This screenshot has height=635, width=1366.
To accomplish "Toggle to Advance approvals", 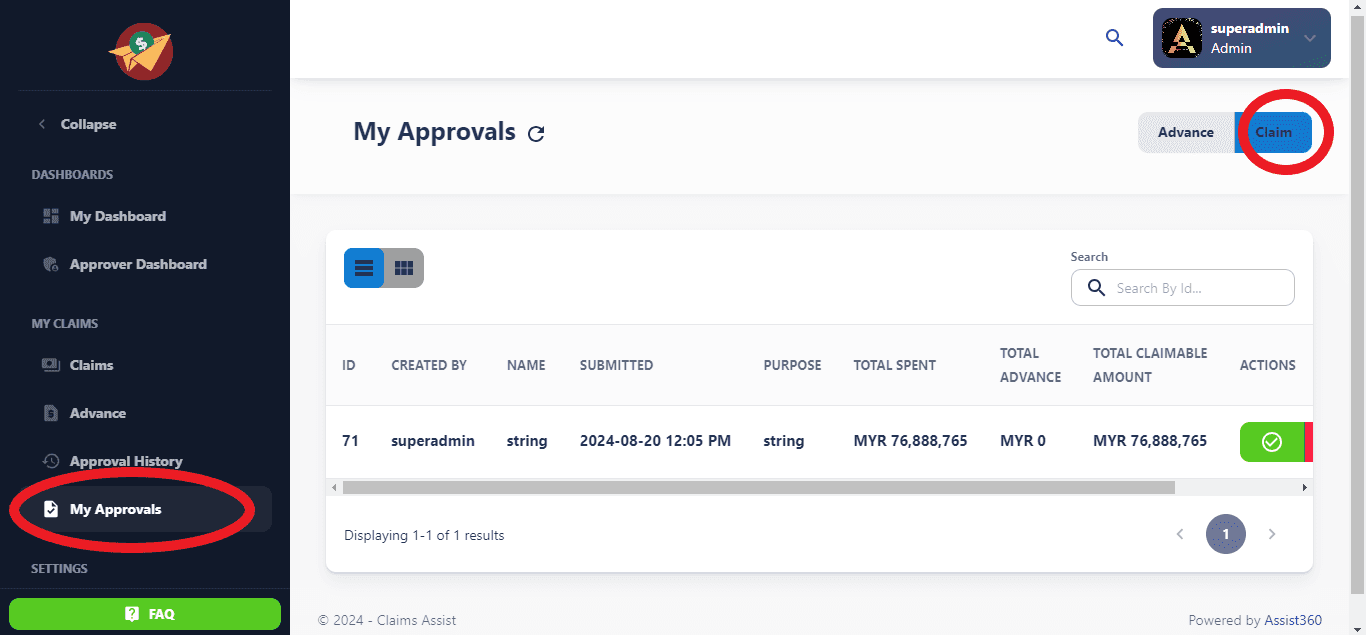I will click(1185, 132).
